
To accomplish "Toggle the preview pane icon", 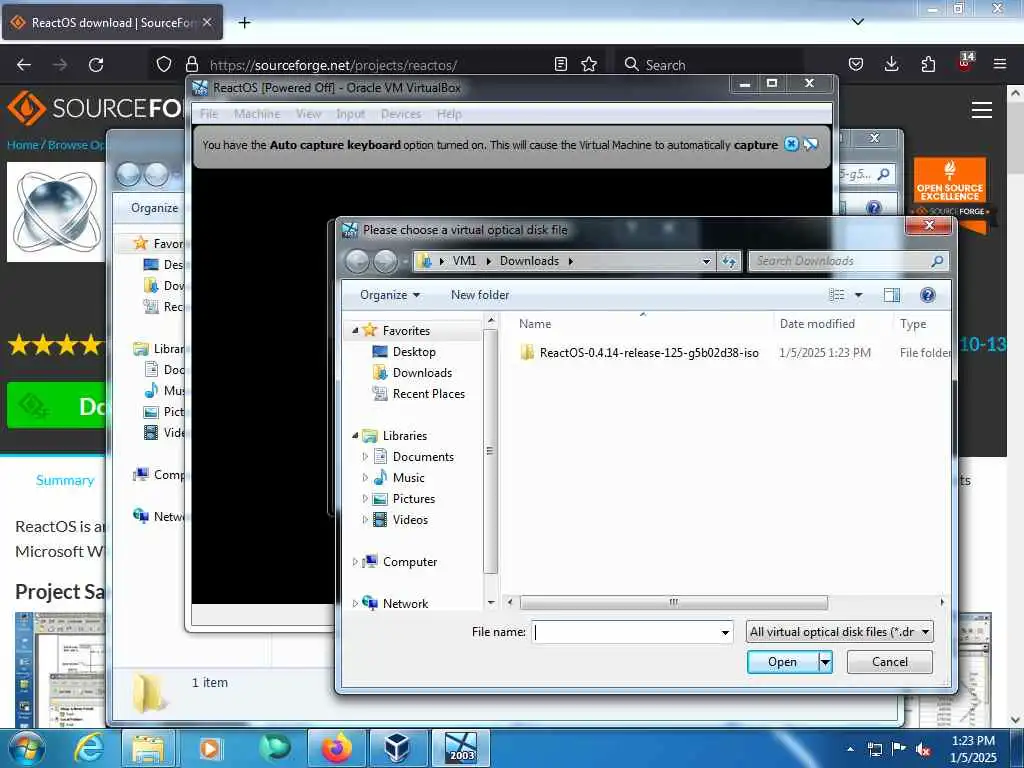I will click(891, 295).
